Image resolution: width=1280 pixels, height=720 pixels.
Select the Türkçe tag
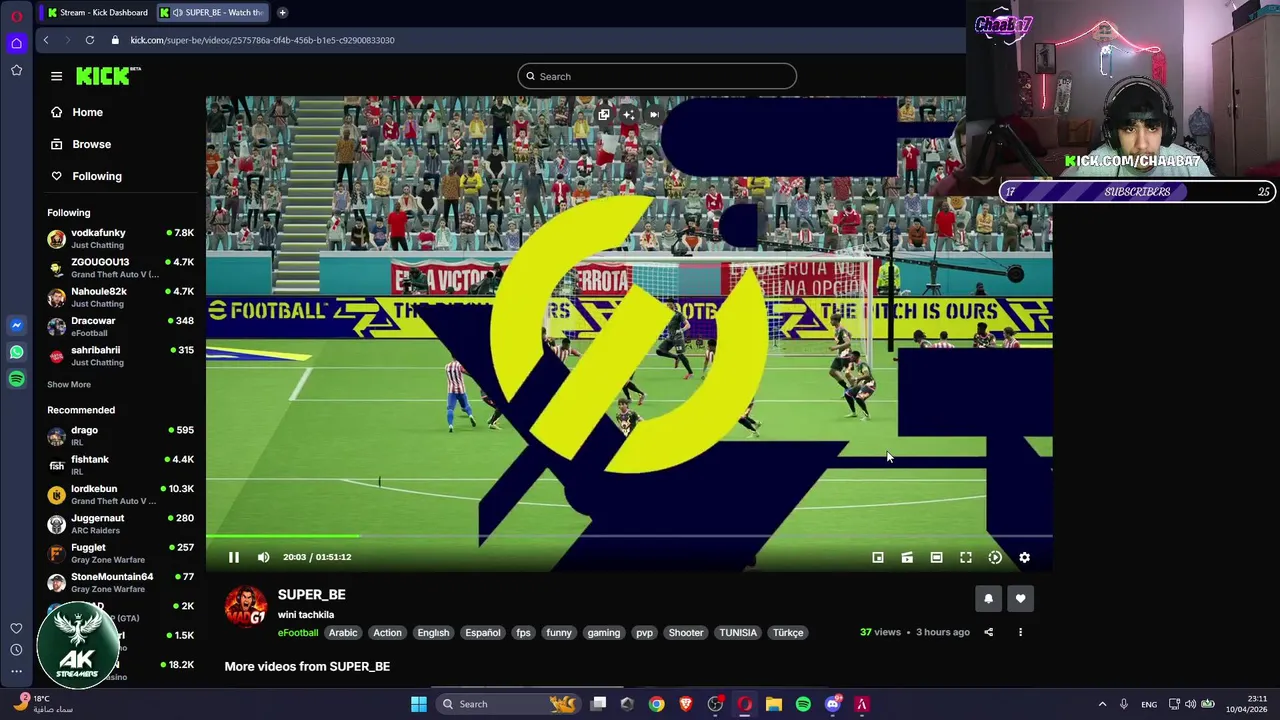click(x=788, y=632)
